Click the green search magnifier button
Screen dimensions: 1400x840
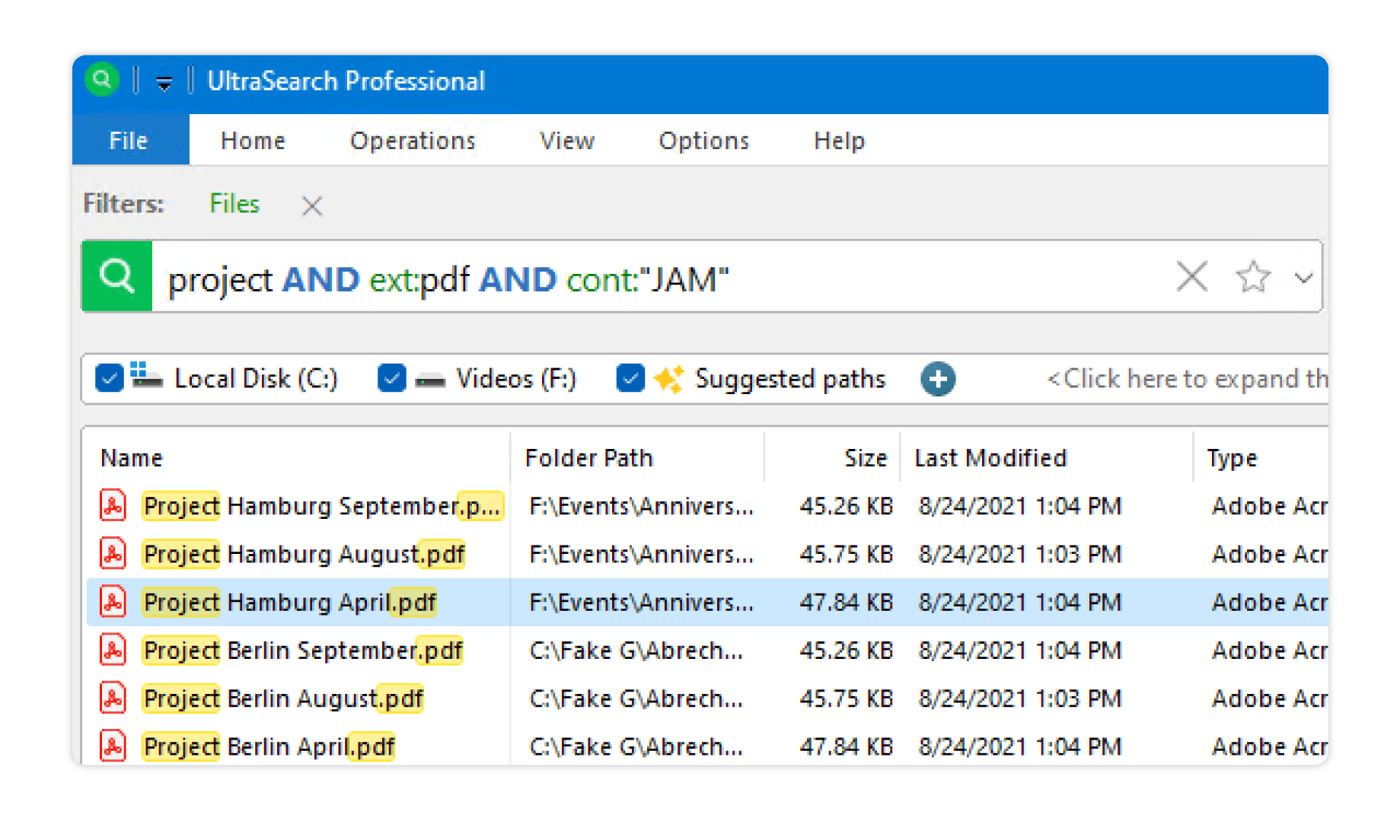116,276
